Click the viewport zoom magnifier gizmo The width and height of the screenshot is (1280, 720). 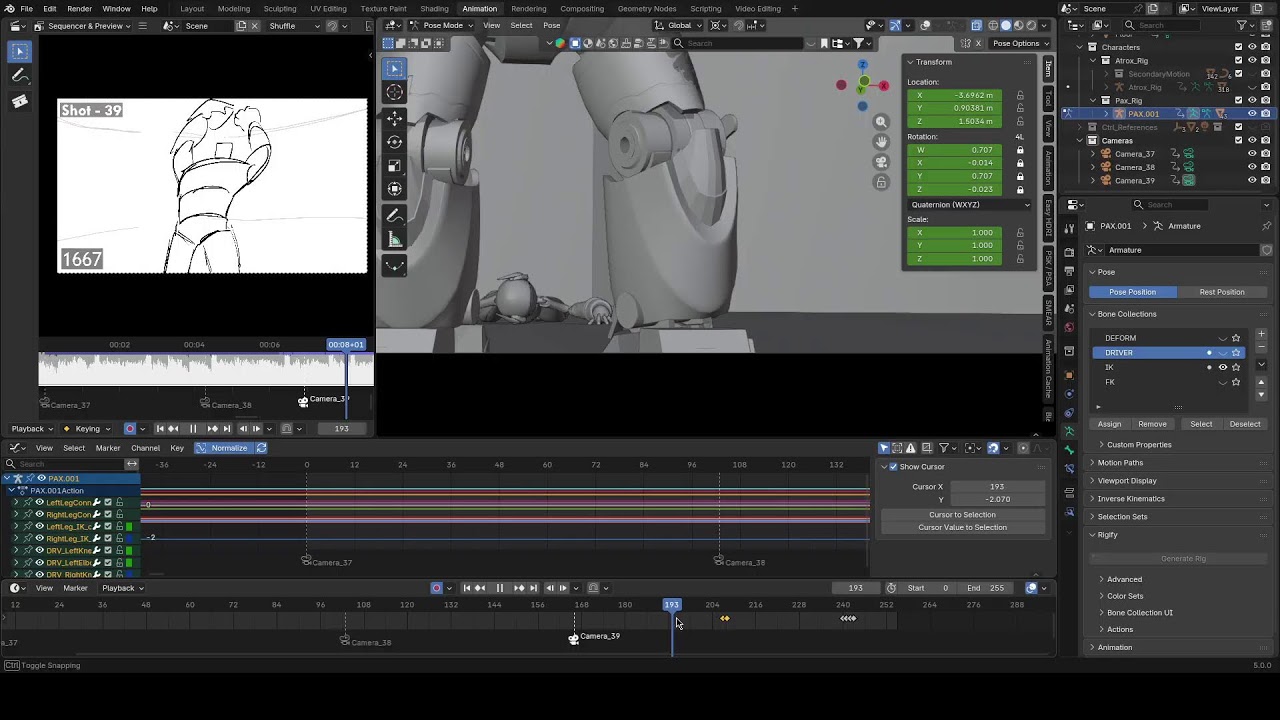click(x=881, y=122)
